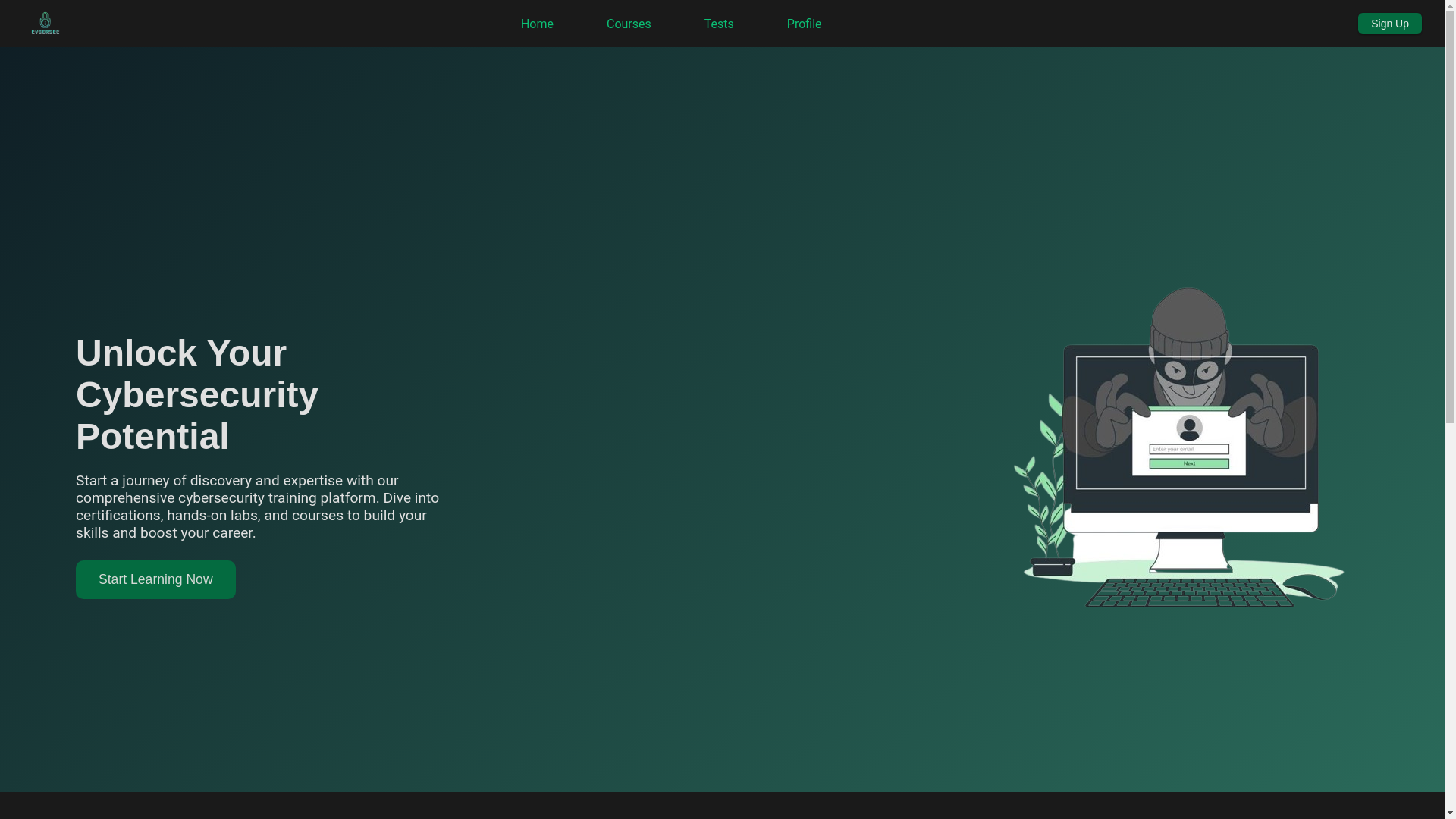
Task: Click the CyberSec lock logo
Action: (45, 23)
